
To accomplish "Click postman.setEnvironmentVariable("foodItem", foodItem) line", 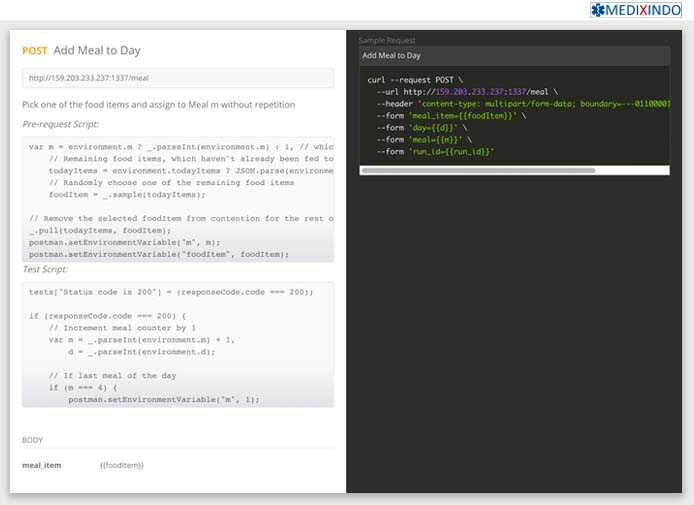I will click(159, 254).
